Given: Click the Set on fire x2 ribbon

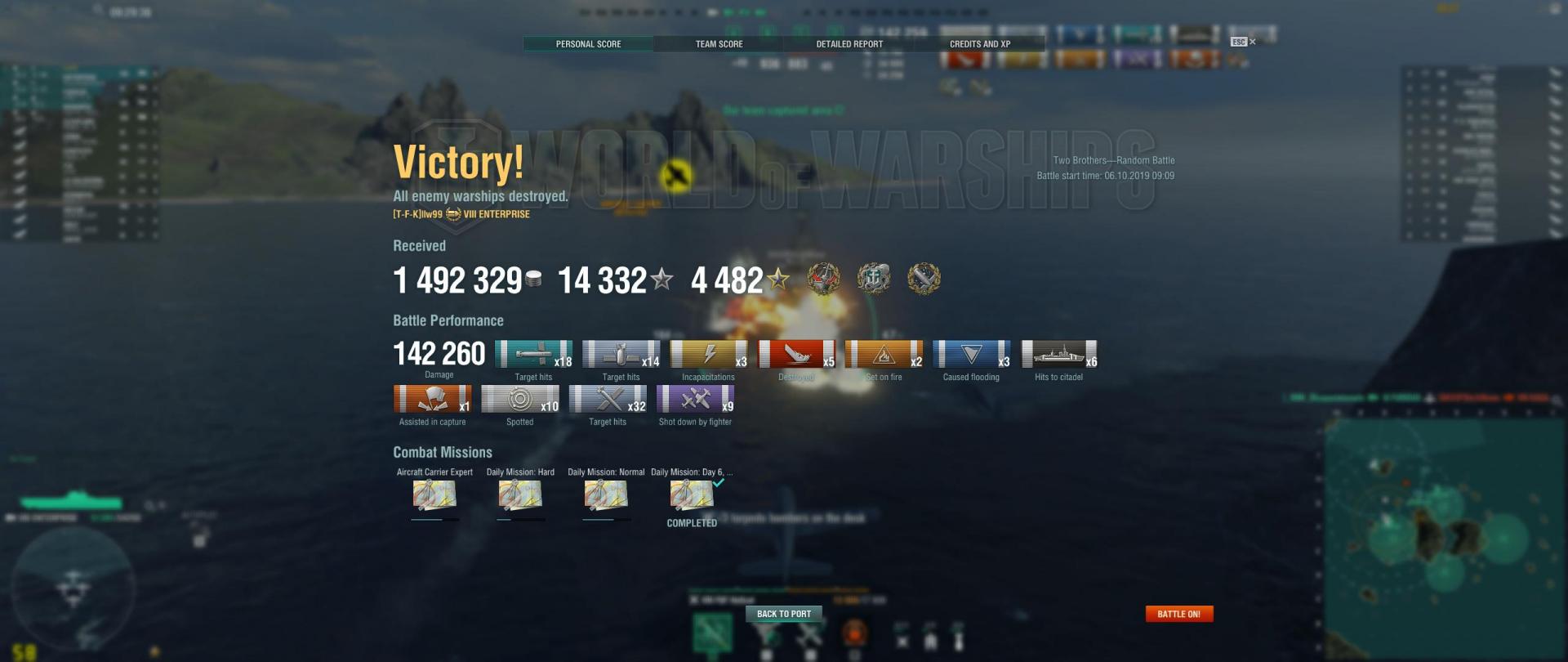Looking at the screenshot, I should click(x=884, y=355).
